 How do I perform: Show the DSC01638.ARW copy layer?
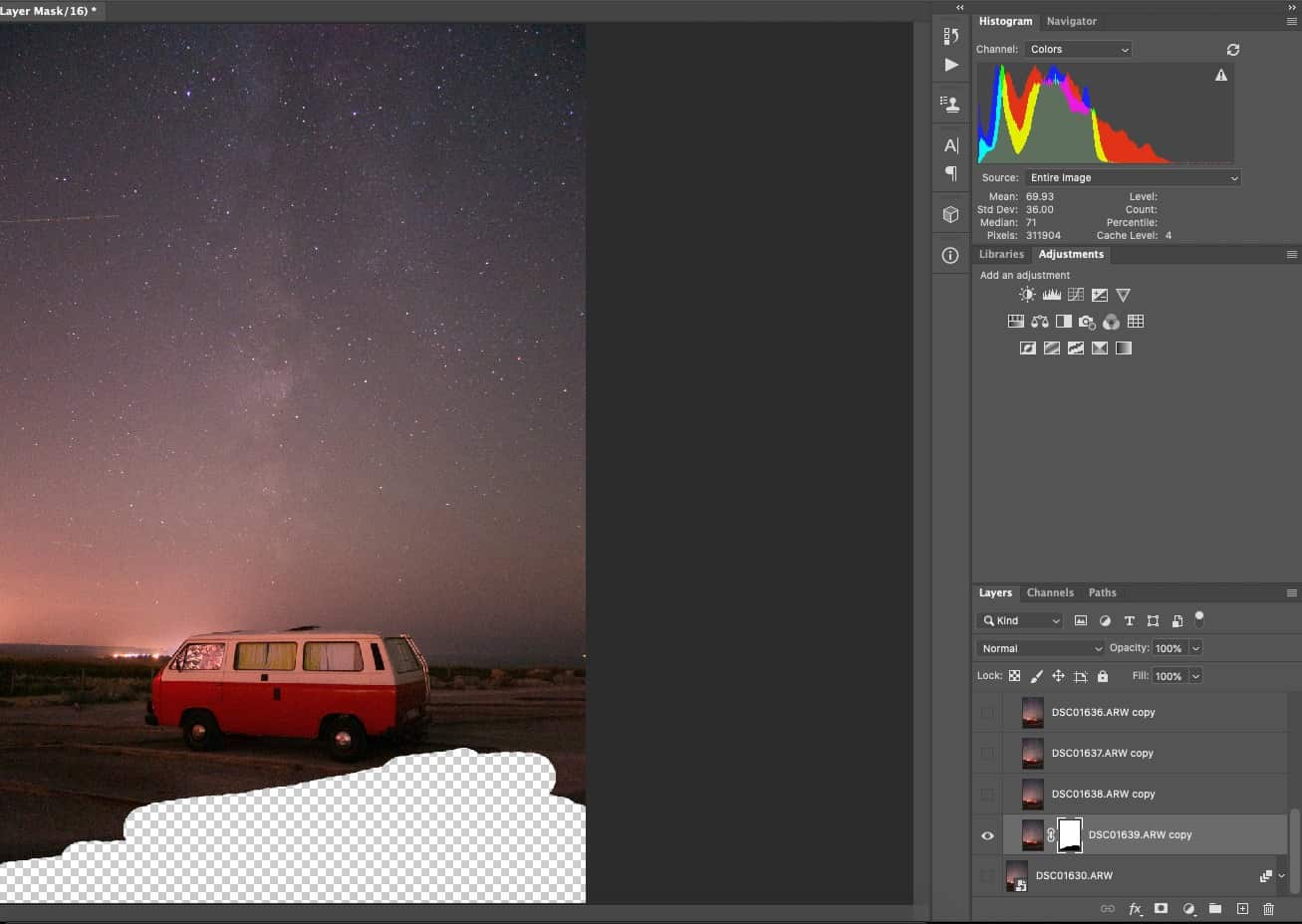(x=987, y=794)
